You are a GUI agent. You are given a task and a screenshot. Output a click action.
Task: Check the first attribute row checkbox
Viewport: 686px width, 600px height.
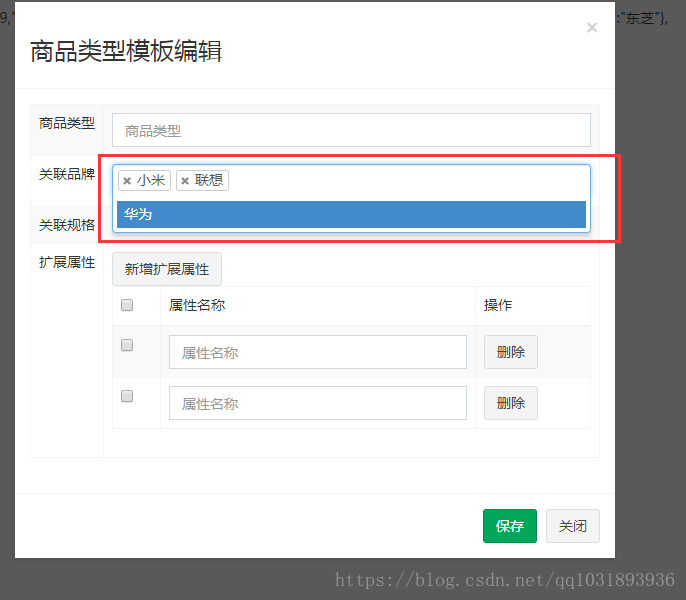point(127,345)
